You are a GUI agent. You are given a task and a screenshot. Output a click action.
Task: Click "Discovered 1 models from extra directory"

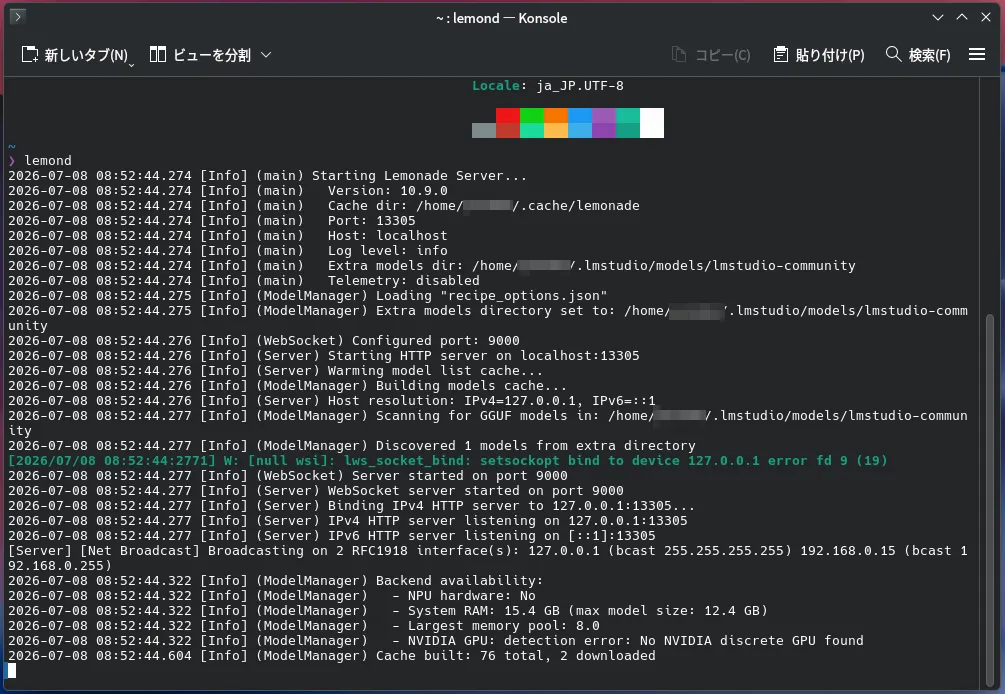(x=536, y=446)
